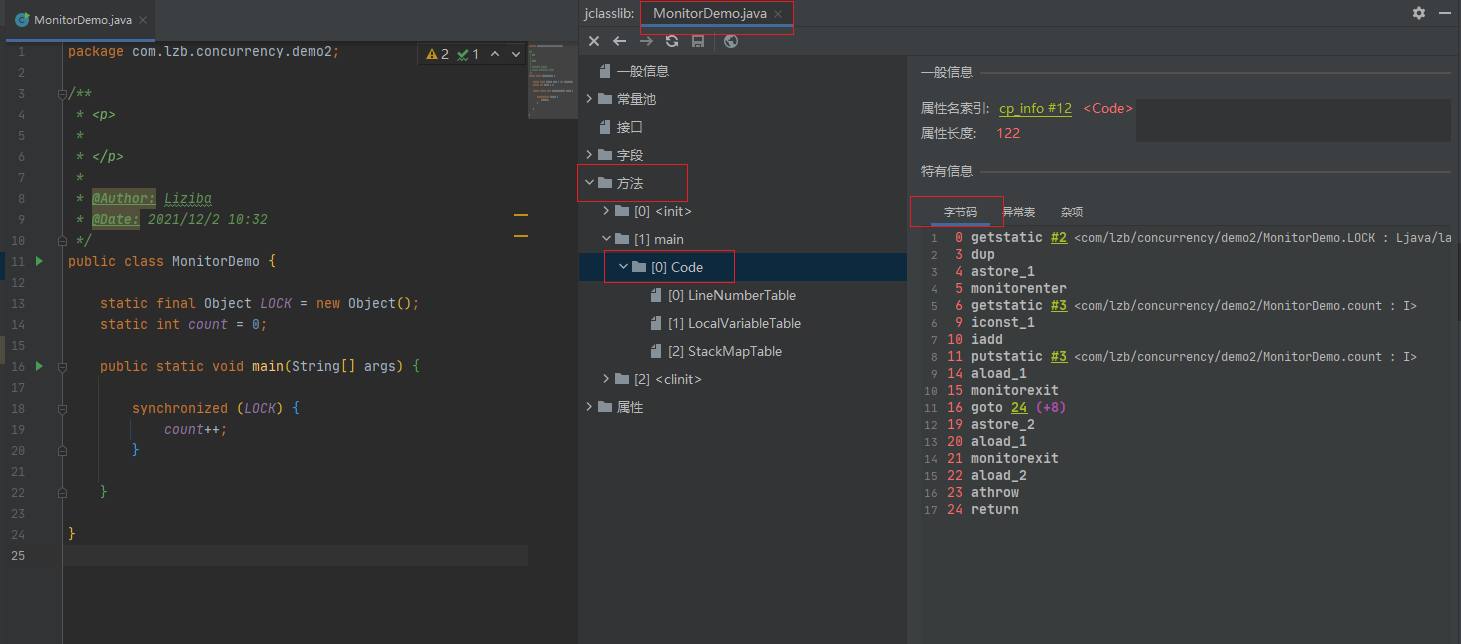The height and width of the screenshot is (644, 1461).
Task: Click the athrow bytecode instruction
Action: click(995, 493)
